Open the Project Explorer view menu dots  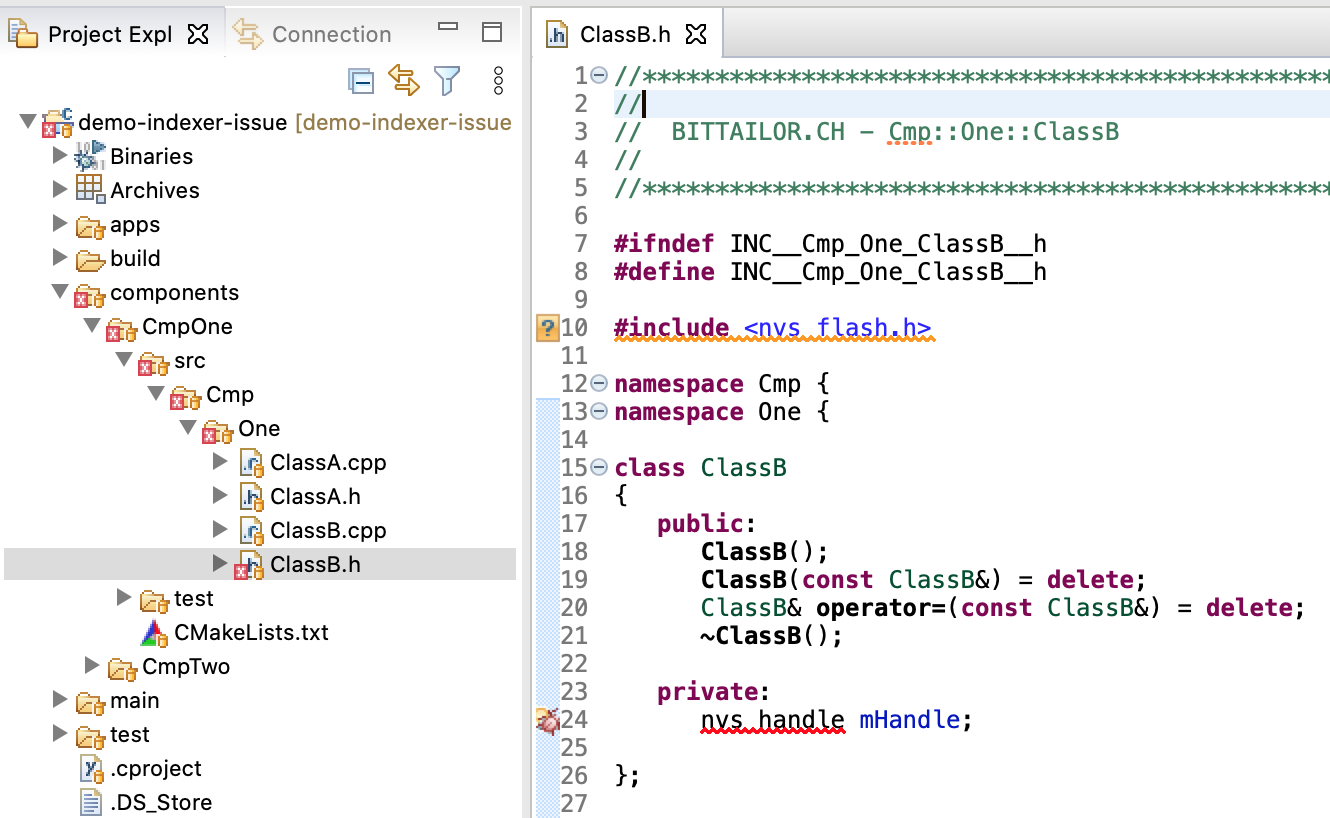498,81
